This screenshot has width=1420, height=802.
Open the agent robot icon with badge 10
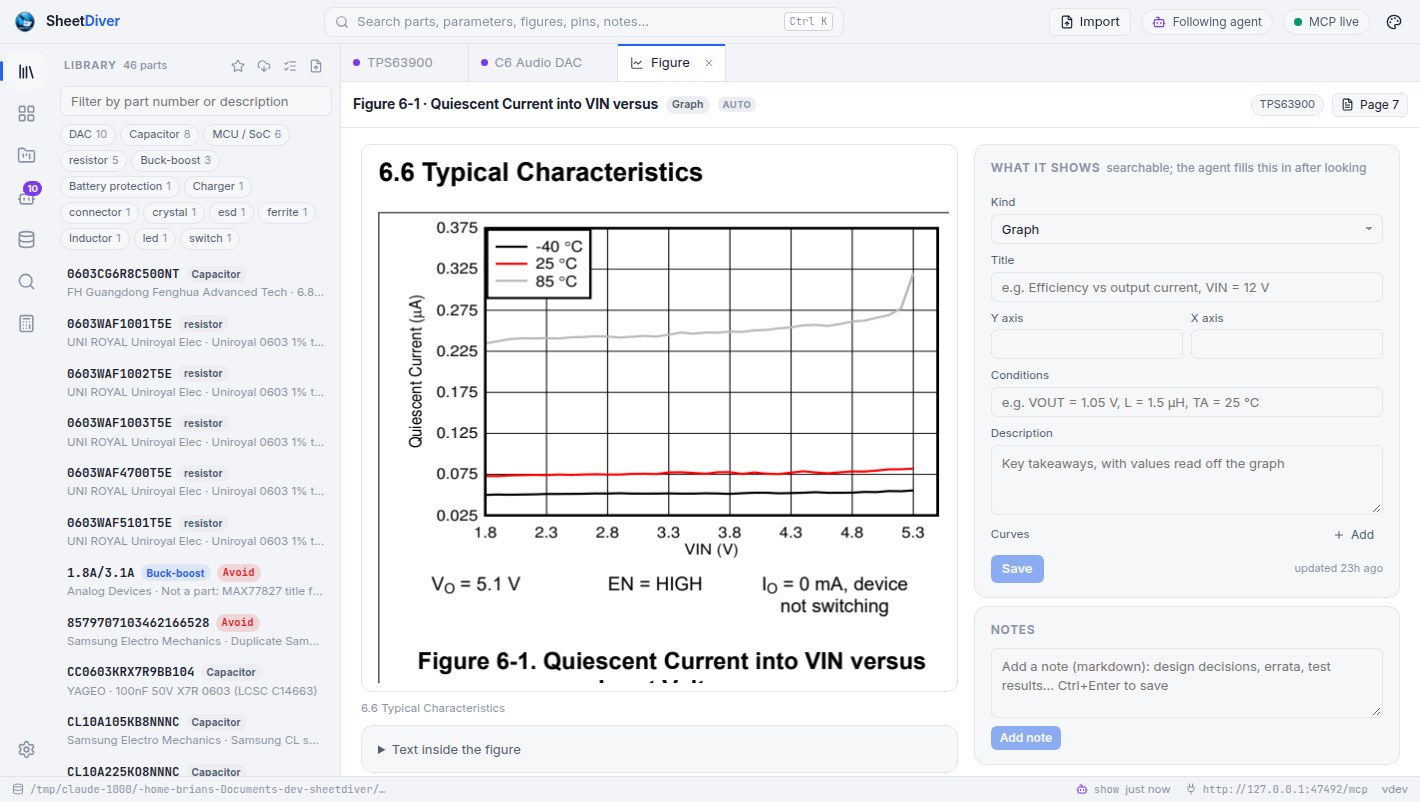tap(27, 197)
